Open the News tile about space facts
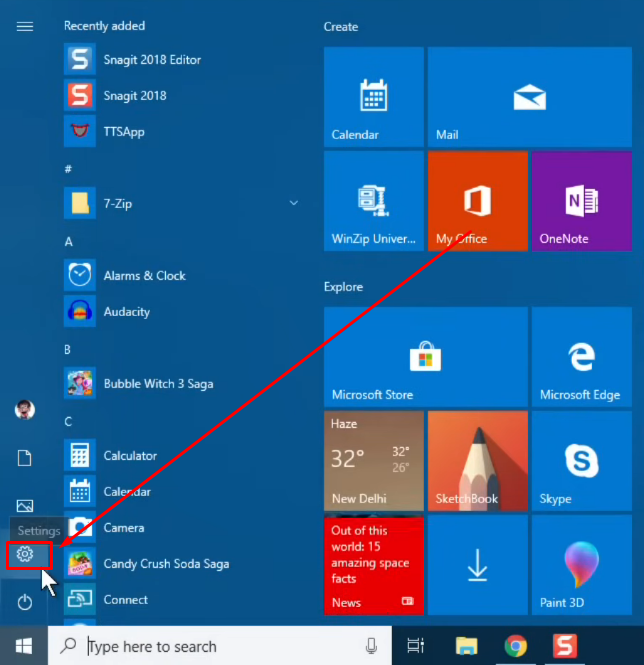 (374, 565)
